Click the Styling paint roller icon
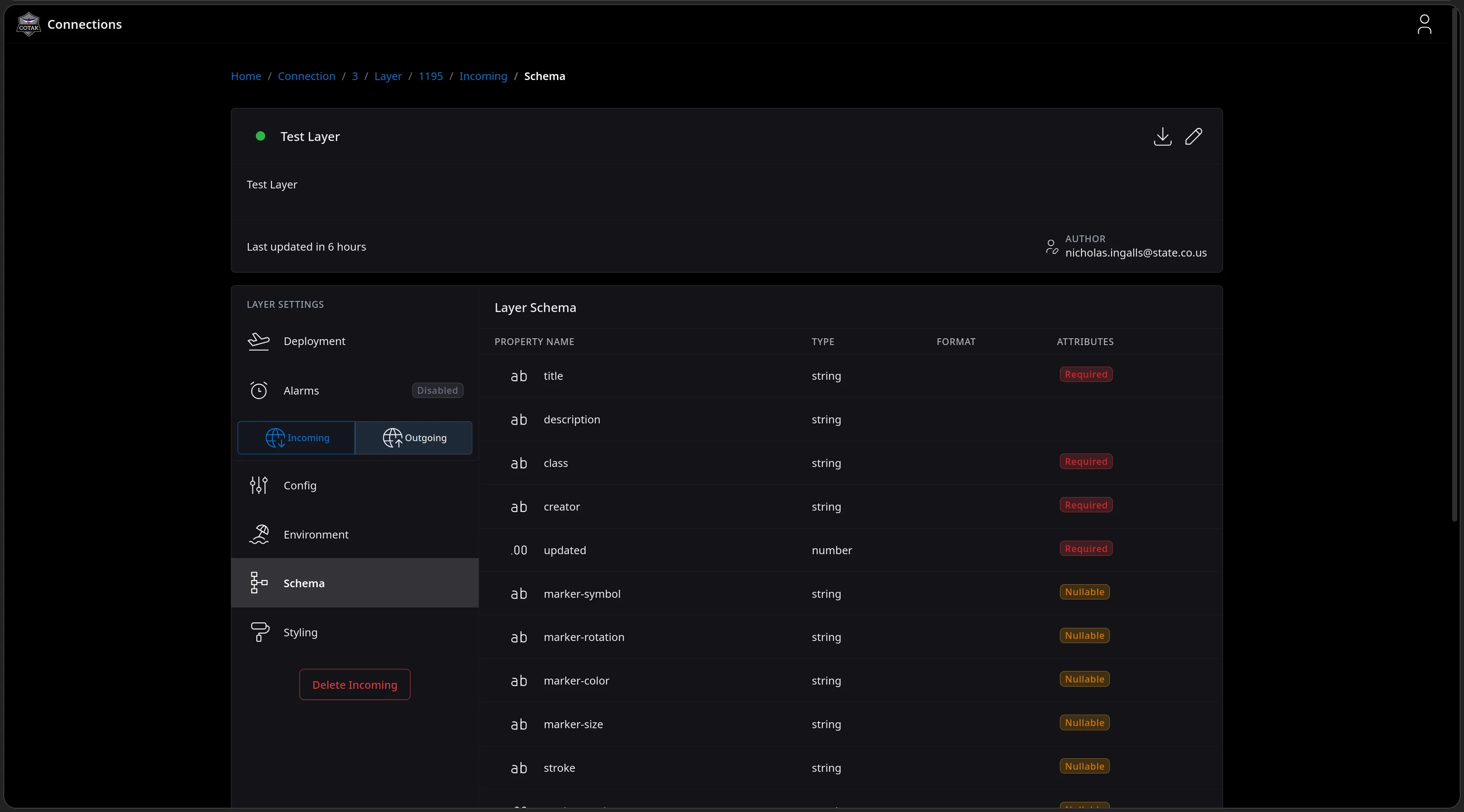 click(x=259, y=632)
